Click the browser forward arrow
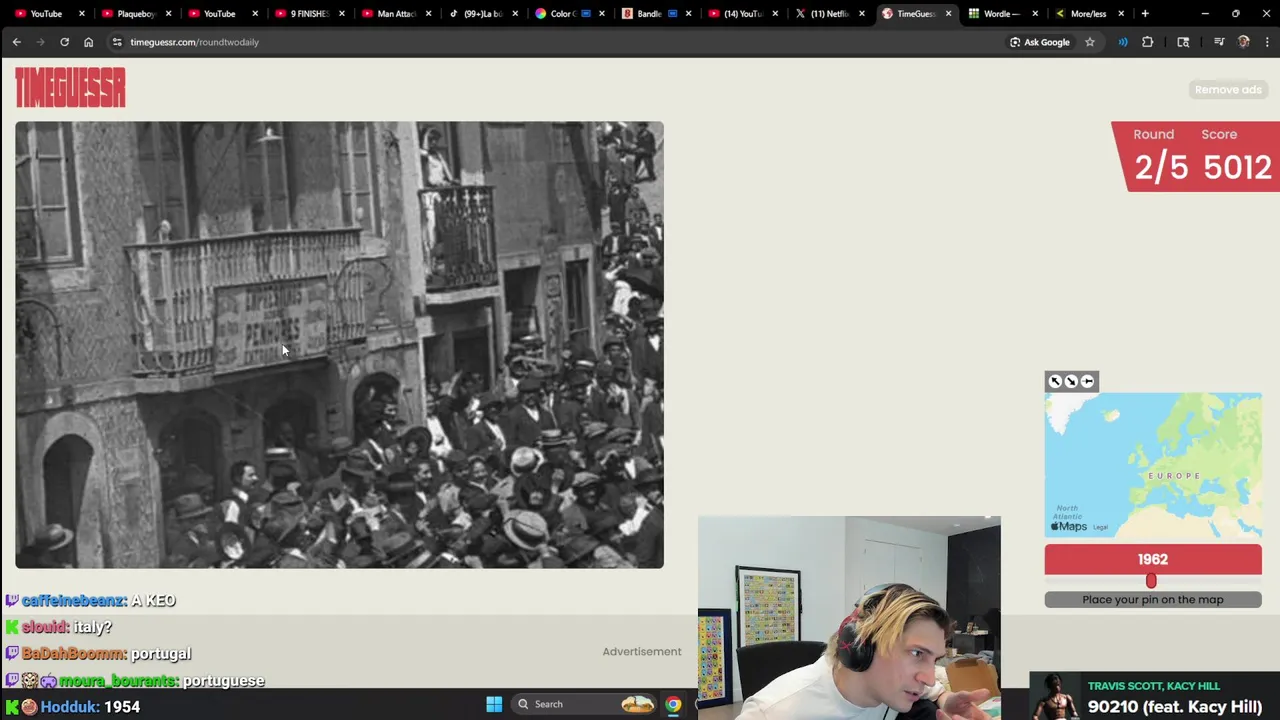 click(40, 42)
